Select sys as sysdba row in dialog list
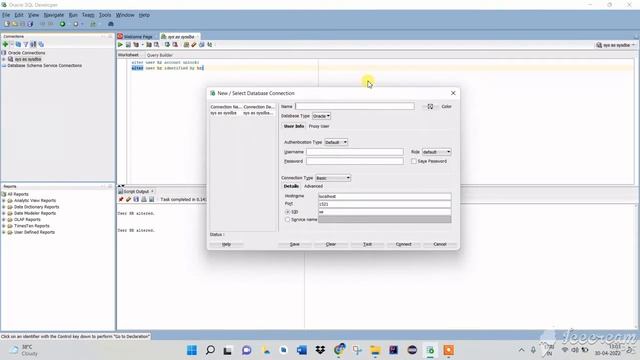 click(242, 113)
